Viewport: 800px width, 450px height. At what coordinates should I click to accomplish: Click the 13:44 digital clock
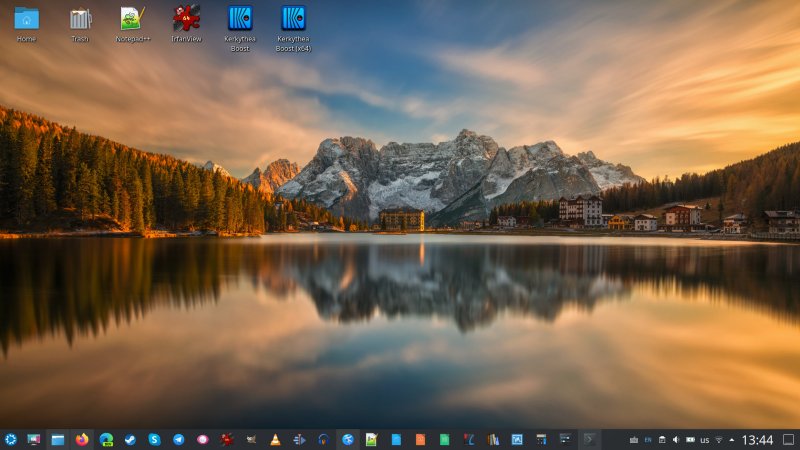coord(758,439)
